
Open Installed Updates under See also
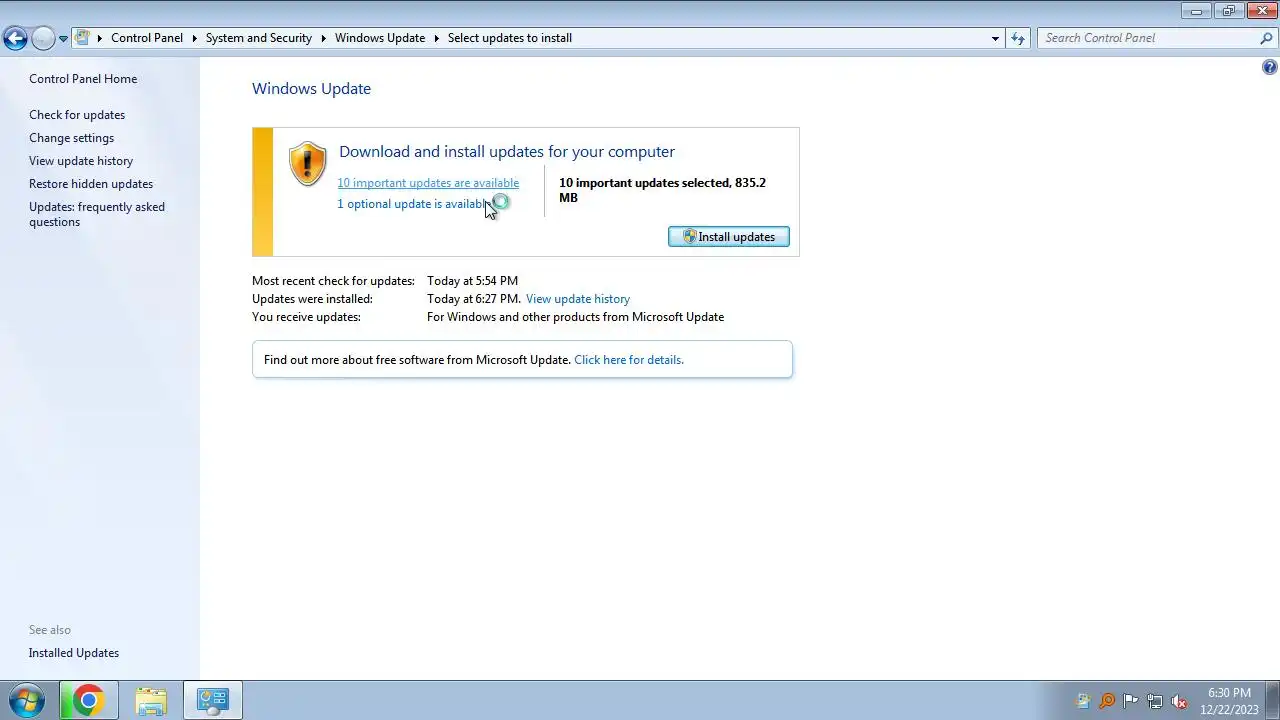tap(74, 653)
